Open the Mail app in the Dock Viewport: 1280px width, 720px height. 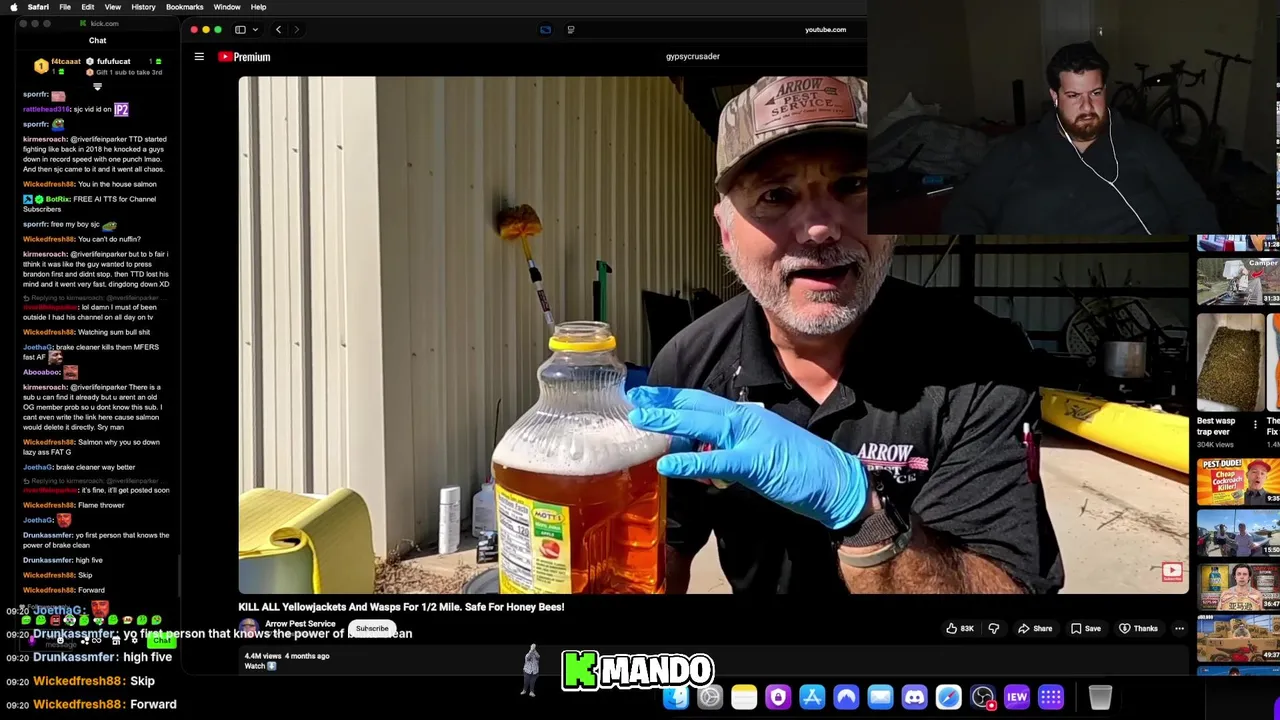pyautogui.click(x=880, y=697)
